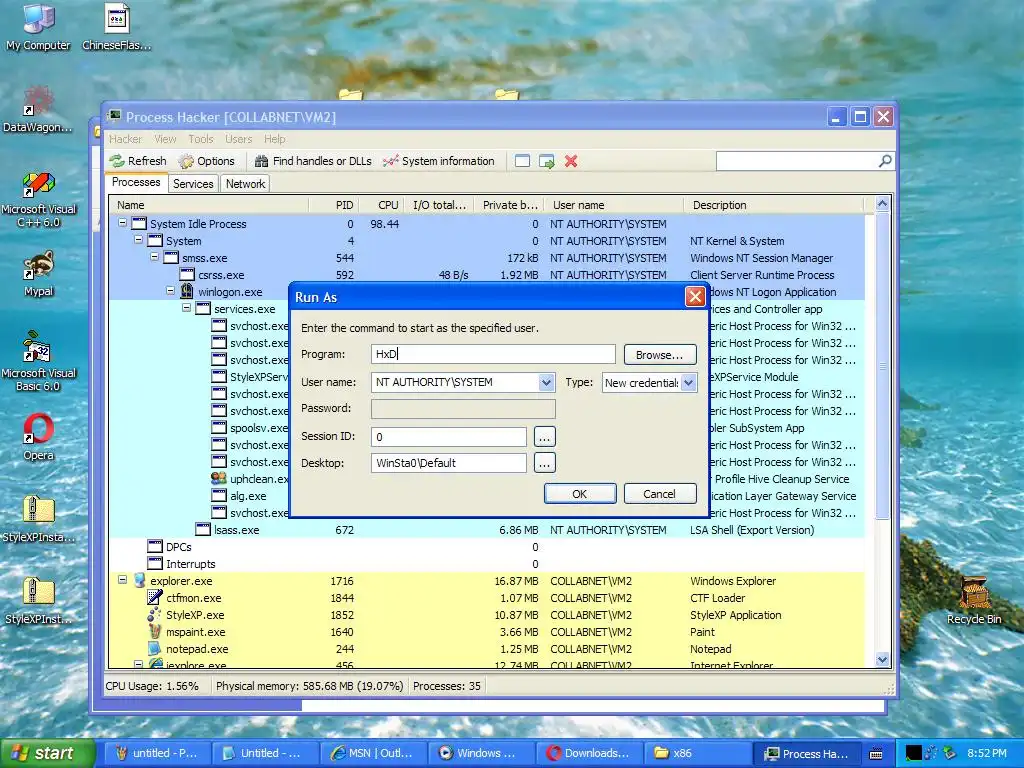
Task: Switch to x86 folder taskbar item
Action: [x=696, y=754]
